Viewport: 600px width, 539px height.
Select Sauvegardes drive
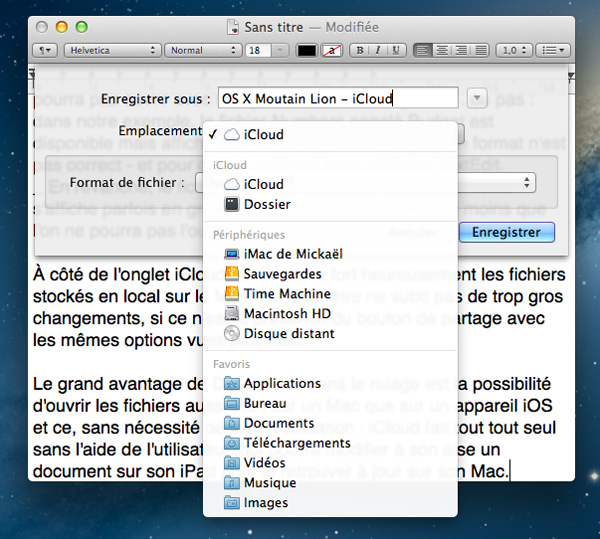pyautogui.click(x=330, y=274)
